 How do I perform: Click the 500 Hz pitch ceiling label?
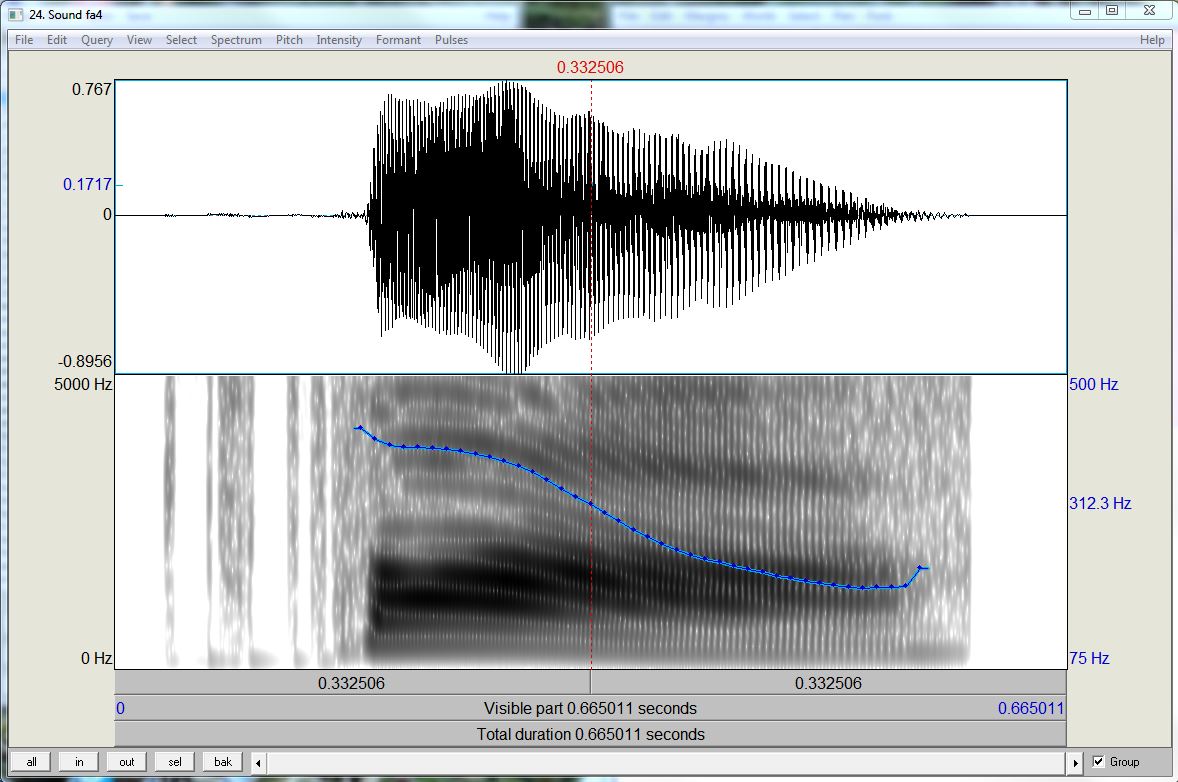point(1093,384)
